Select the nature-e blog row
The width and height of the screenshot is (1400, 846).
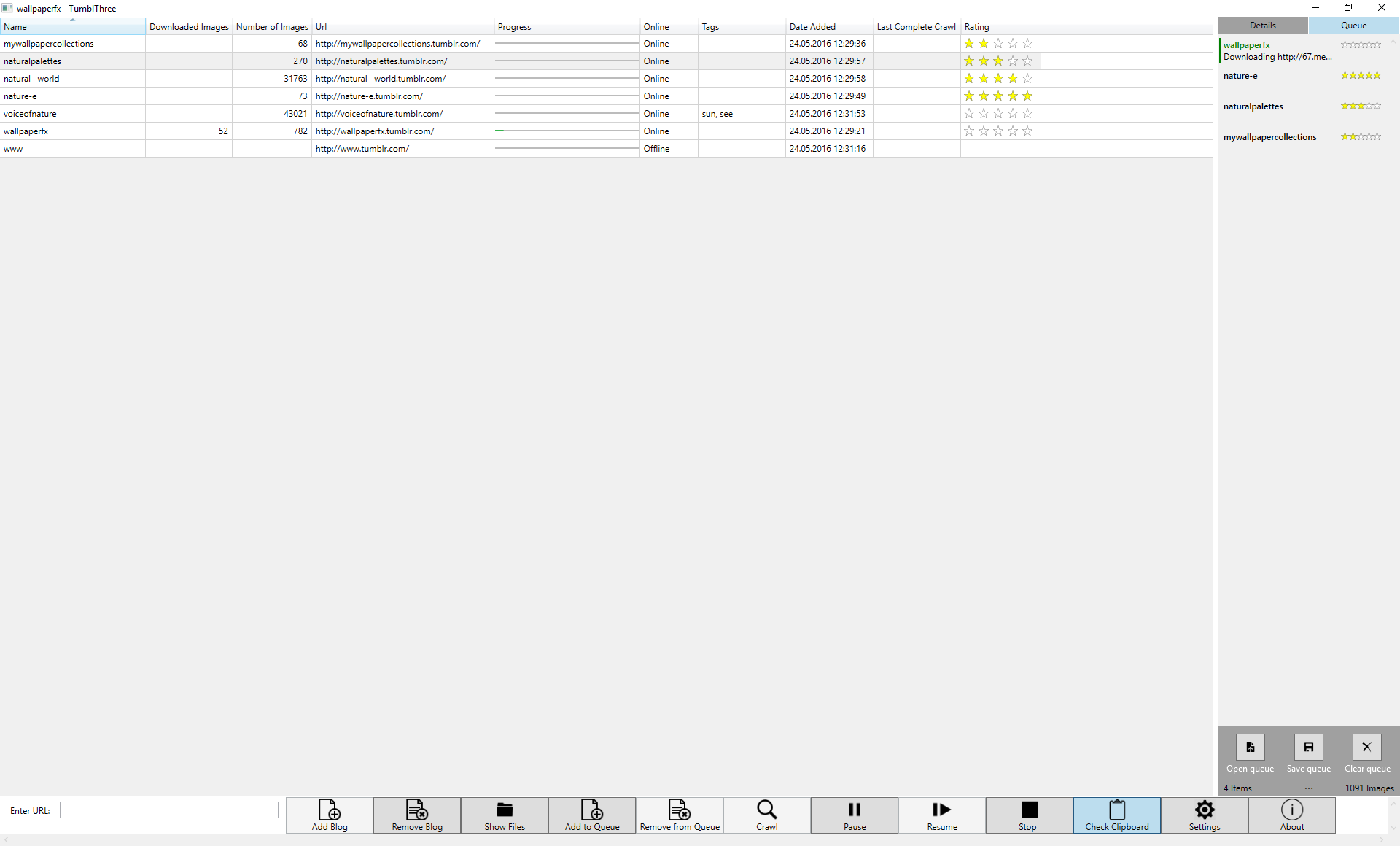(x=607, y=96)
